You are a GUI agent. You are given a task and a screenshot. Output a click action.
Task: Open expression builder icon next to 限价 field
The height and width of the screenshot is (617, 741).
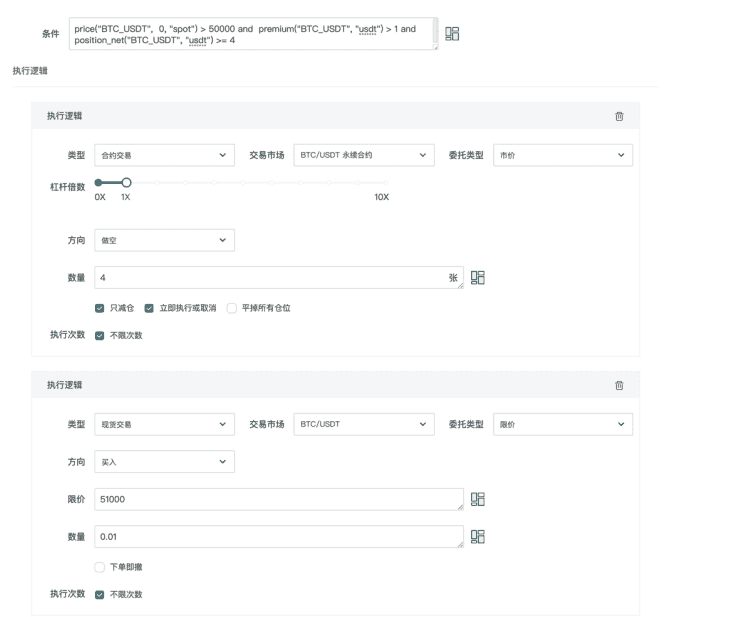(x=478, y=499)
